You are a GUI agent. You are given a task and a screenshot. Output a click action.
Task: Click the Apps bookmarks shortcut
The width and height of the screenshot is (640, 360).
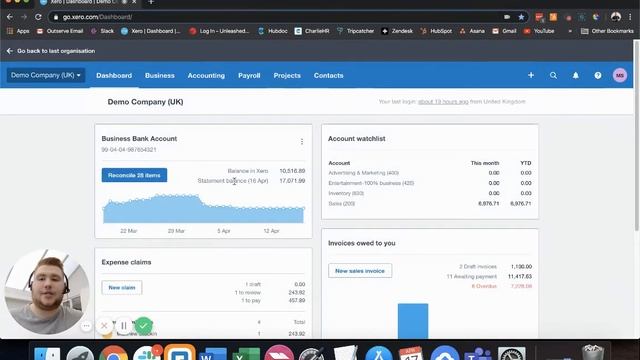18,31
